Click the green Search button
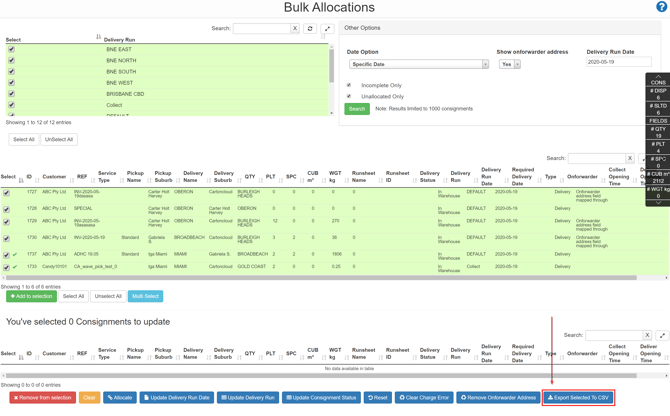Image resolution: width=670 pixels, height=416 pixels. point(357,109)
